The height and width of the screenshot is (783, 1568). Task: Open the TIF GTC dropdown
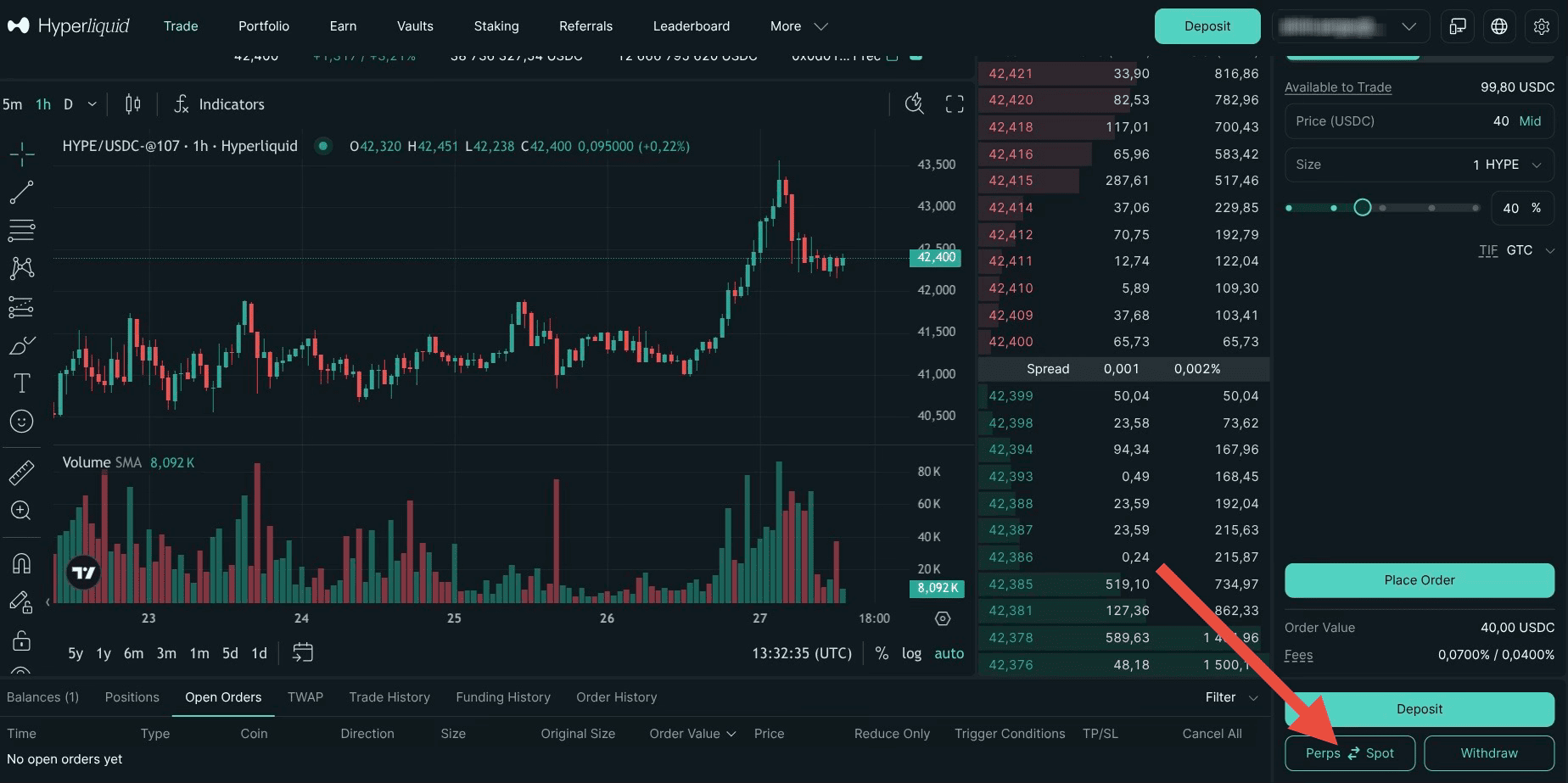(x=1517, y=250)
